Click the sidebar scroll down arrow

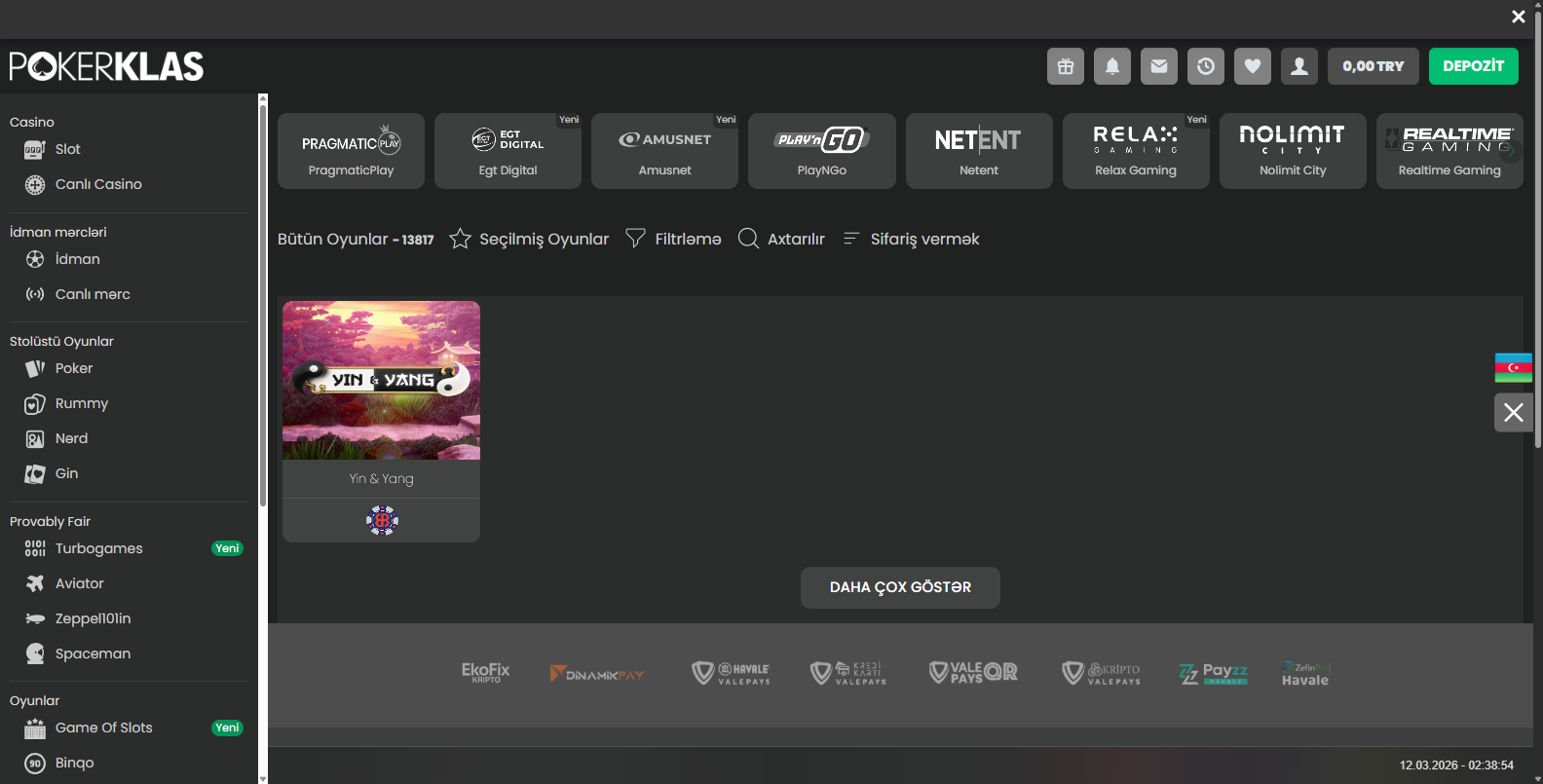click(x=263, y=779)
